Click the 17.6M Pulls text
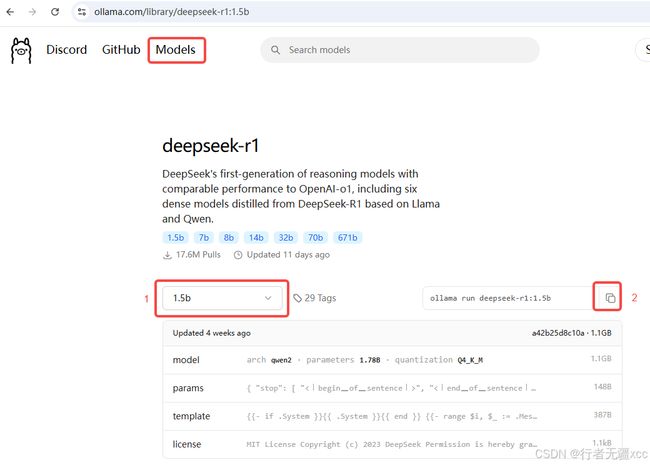 pos(198,254)
